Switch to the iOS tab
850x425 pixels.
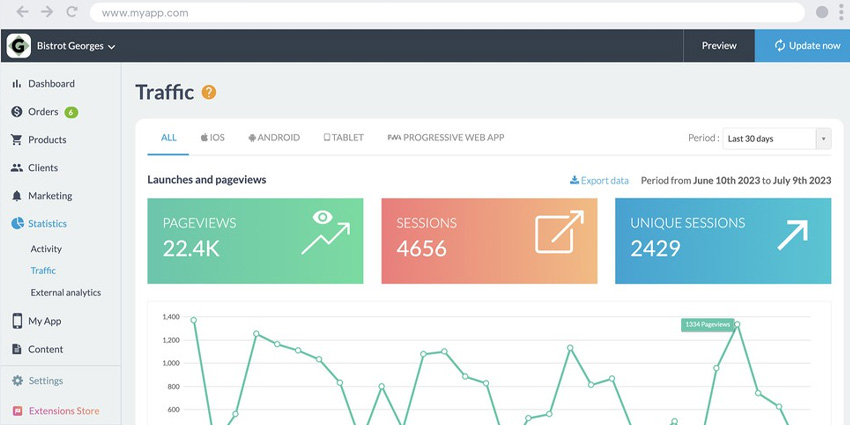coord(212,138)
